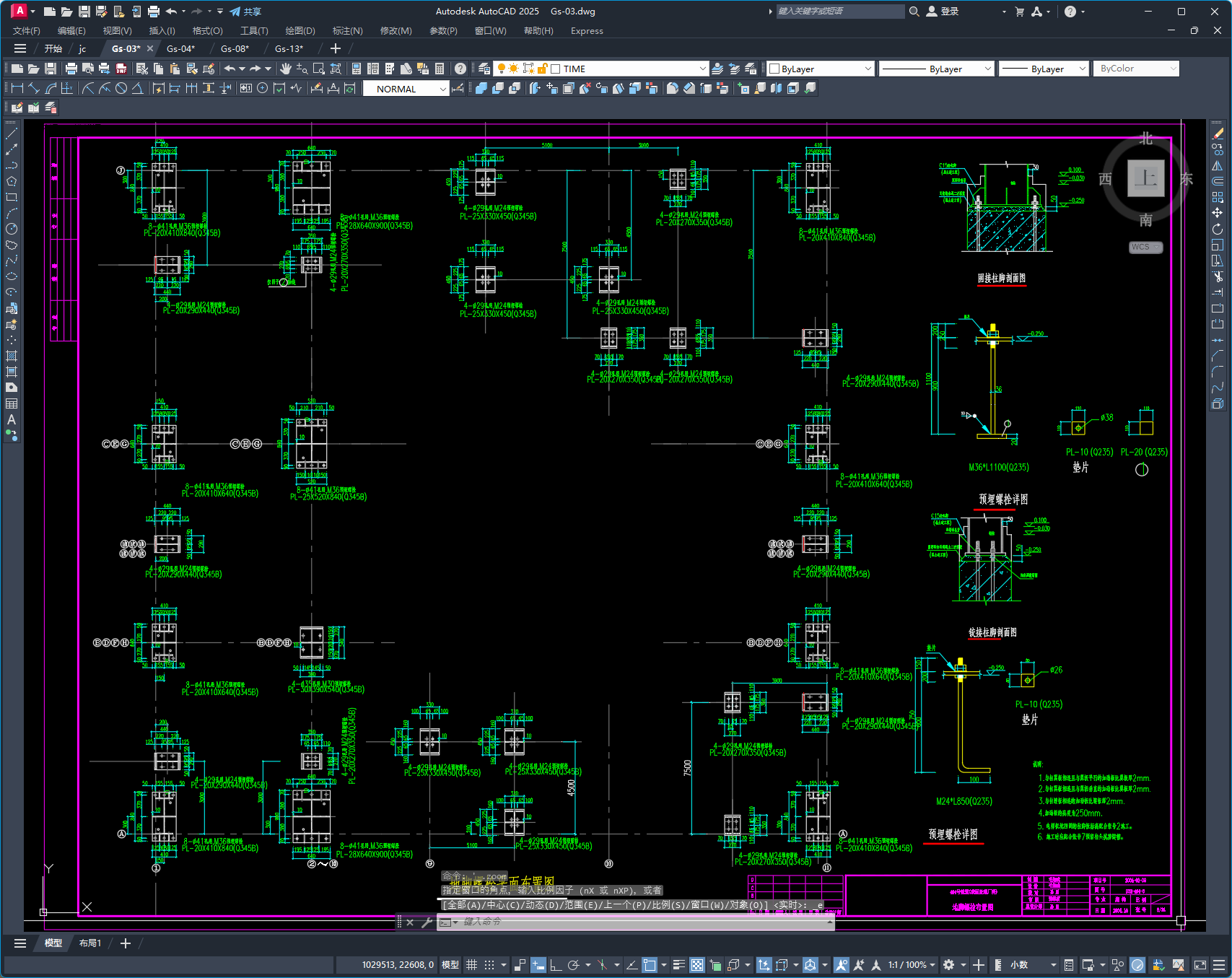Click the 模型 model space status button

[x=450, y=965]
